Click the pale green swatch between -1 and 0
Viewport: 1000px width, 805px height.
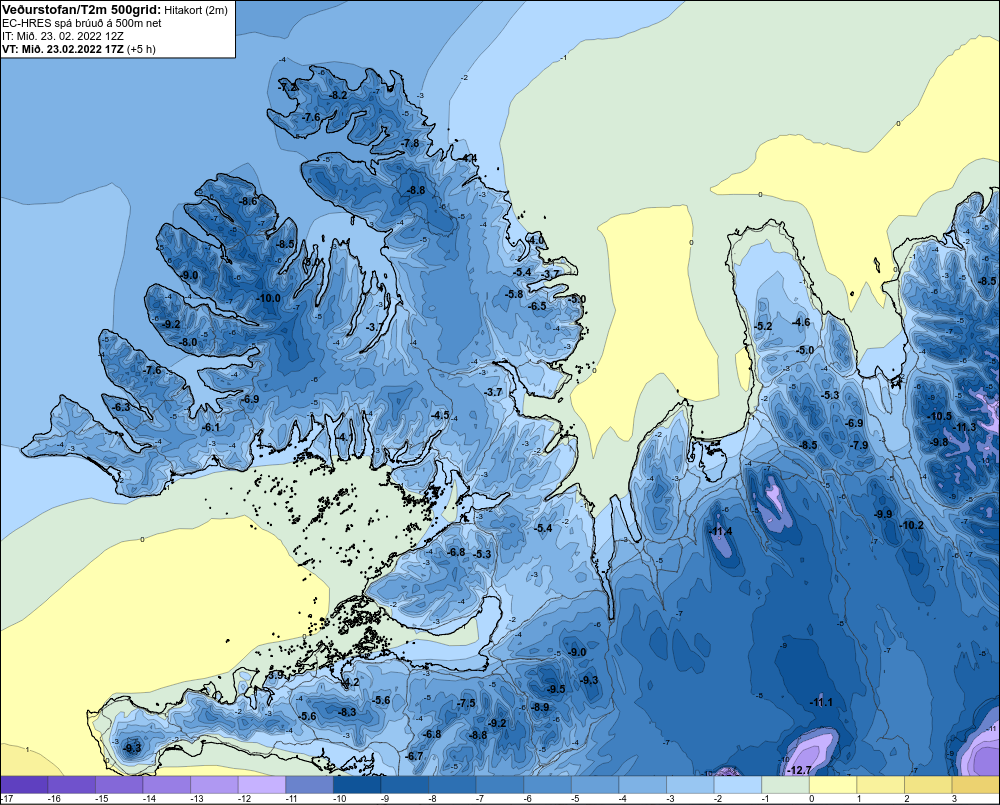(786, 785)
